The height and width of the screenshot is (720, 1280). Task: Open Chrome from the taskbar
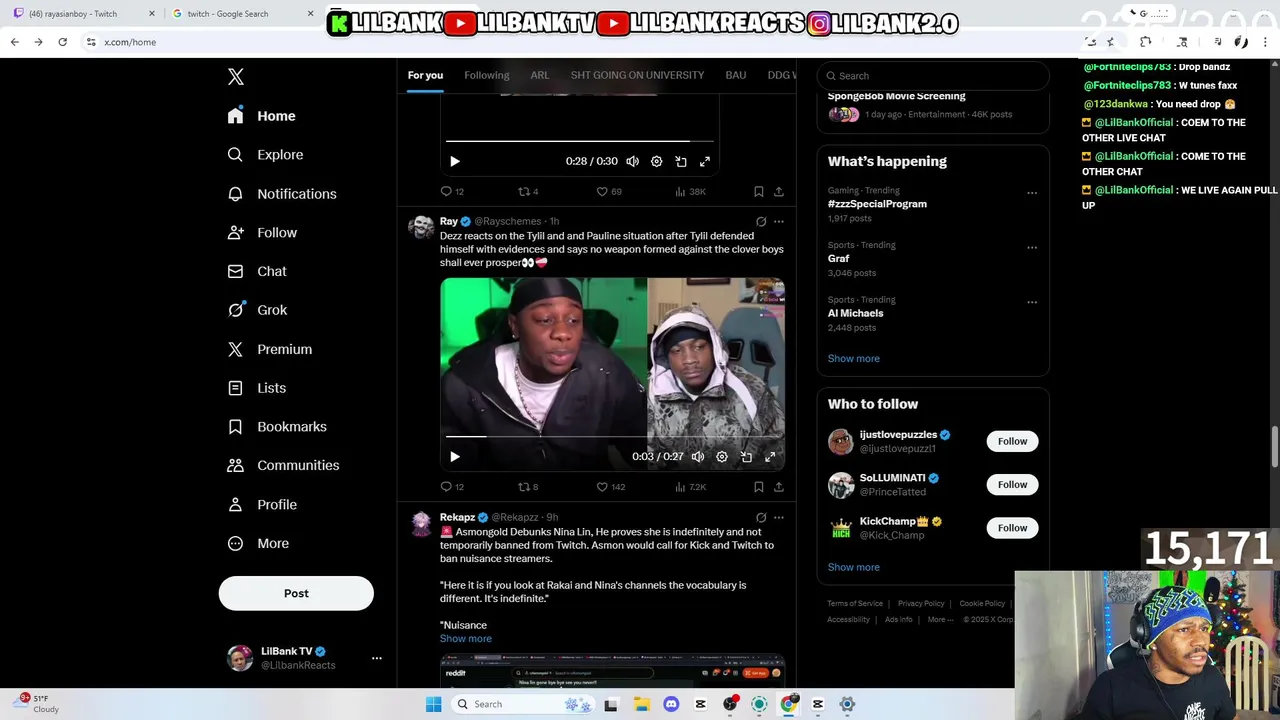(789, 704)
